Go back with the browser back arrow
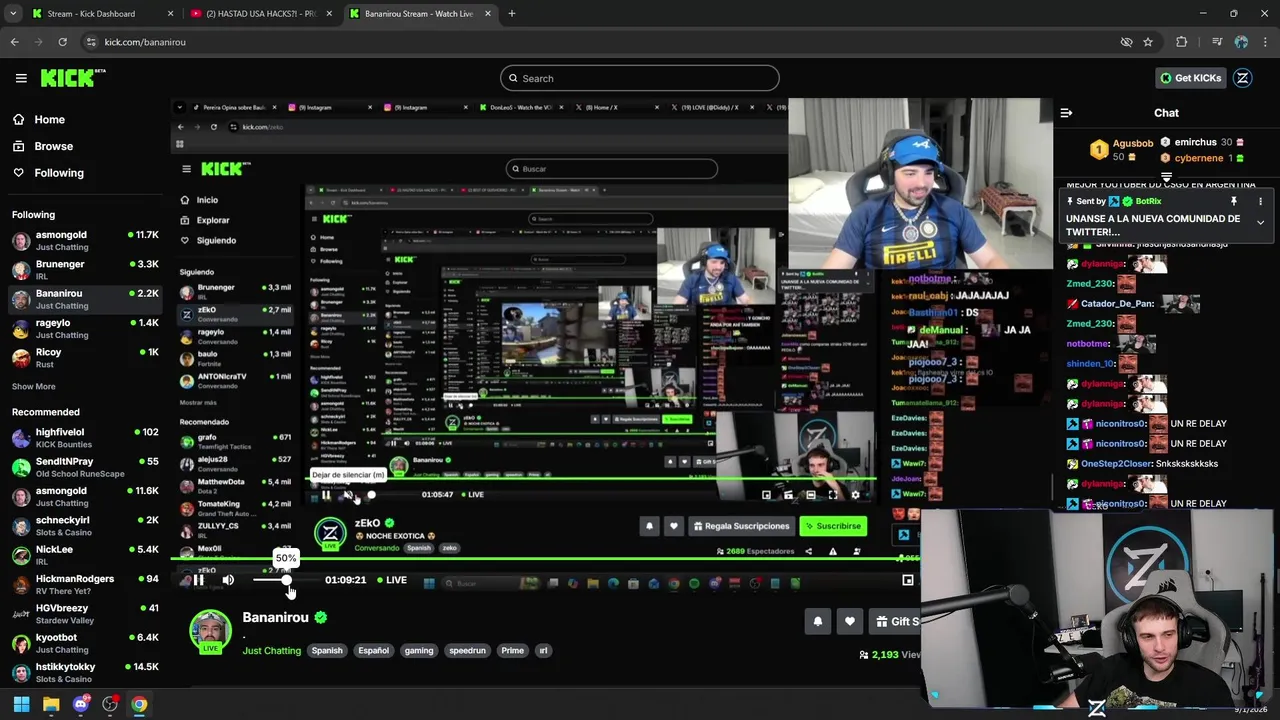Image resolution: width=1280 pixels, height=720 pixels. pos(14,42)
